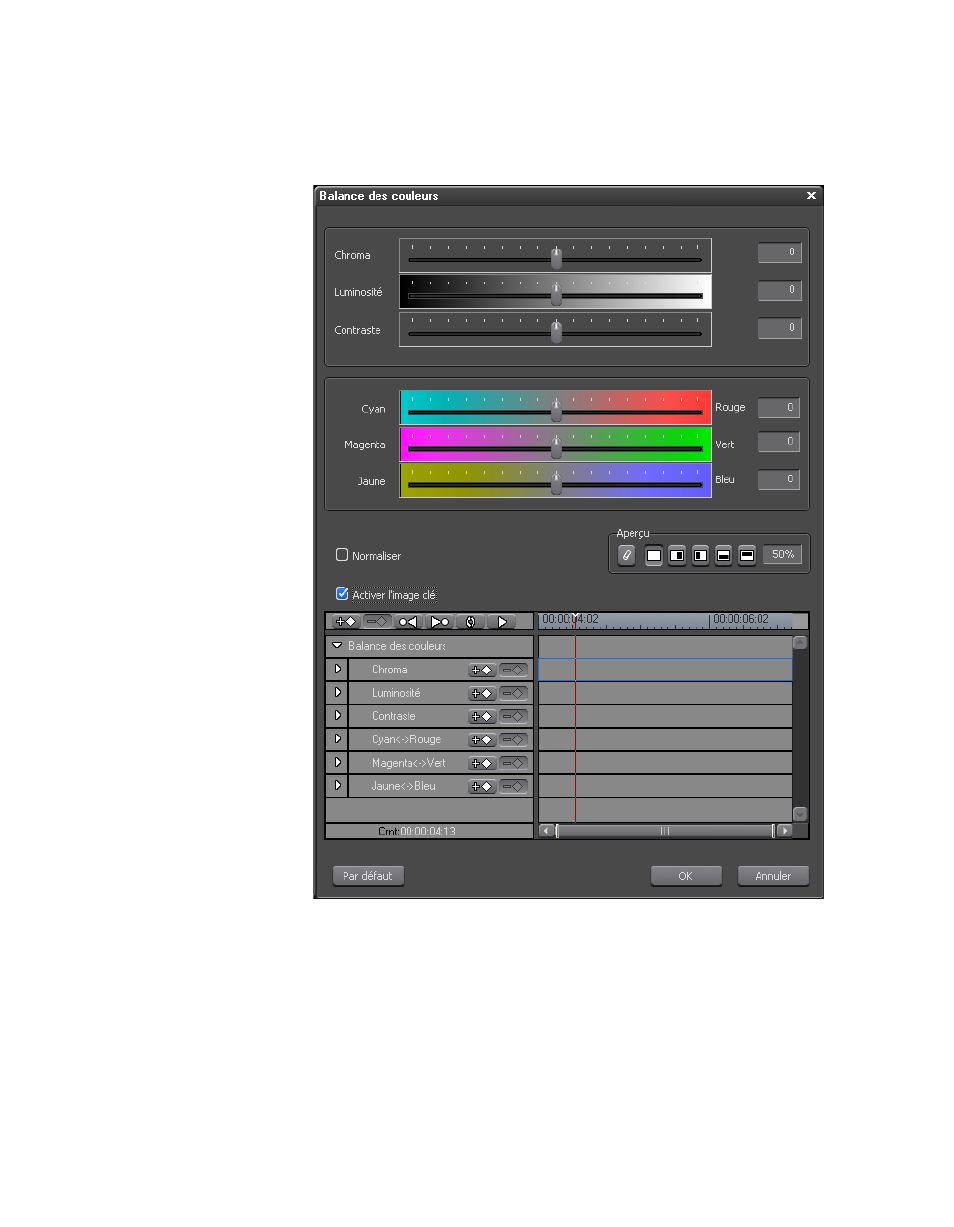954x1227 pixels.
Task: Add a keyframe on the Contraste row
Action: pyautogui.click(x=483, y=716)
